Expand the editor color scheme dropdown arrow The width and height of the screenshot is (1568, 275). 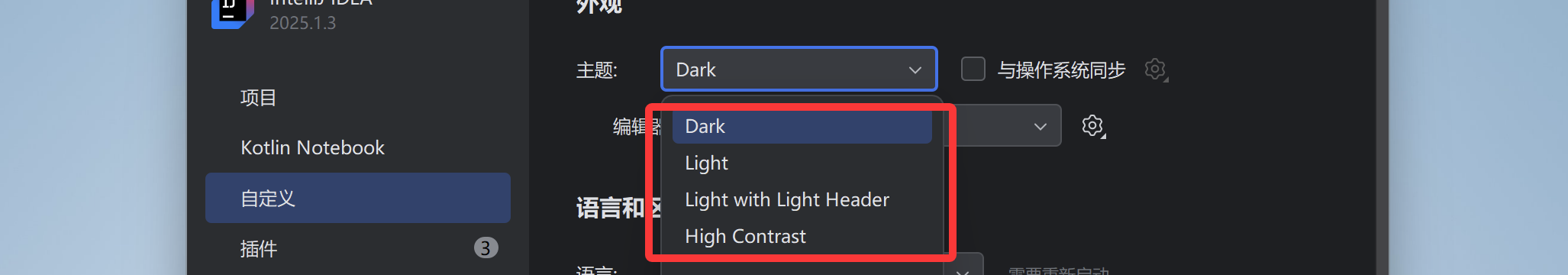point(1040,126)
